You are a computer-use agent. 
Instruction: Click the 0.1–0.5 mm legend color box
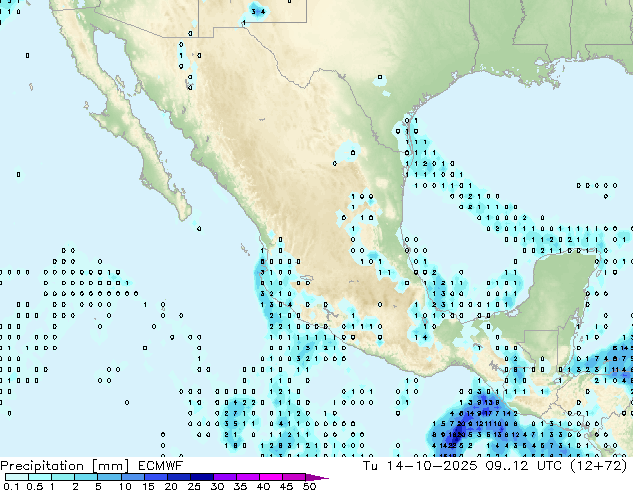coord(17,477)
